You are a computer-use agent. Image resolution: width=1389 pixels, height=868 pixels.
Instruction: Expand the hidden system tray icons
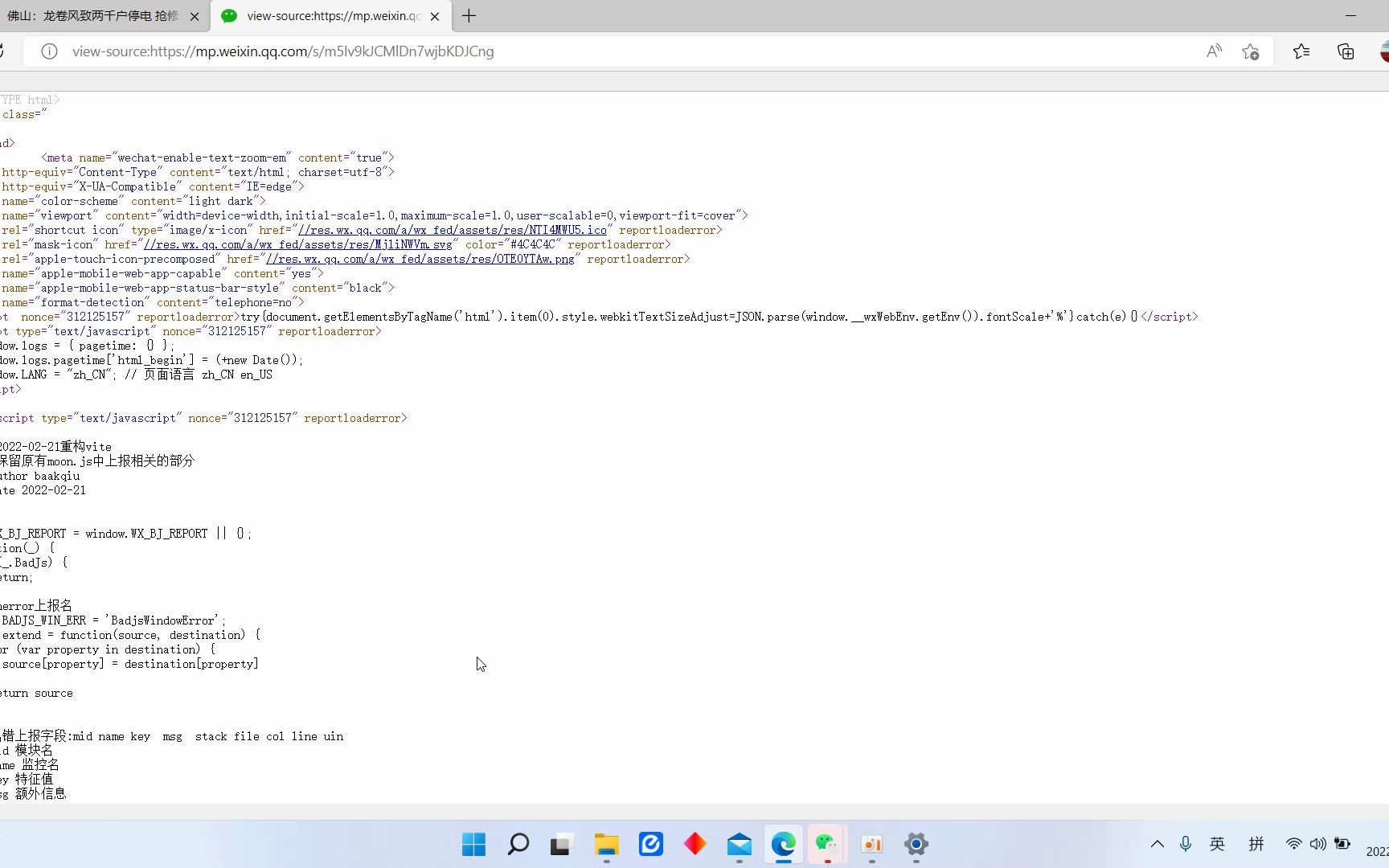click(x=1157, y=844)
